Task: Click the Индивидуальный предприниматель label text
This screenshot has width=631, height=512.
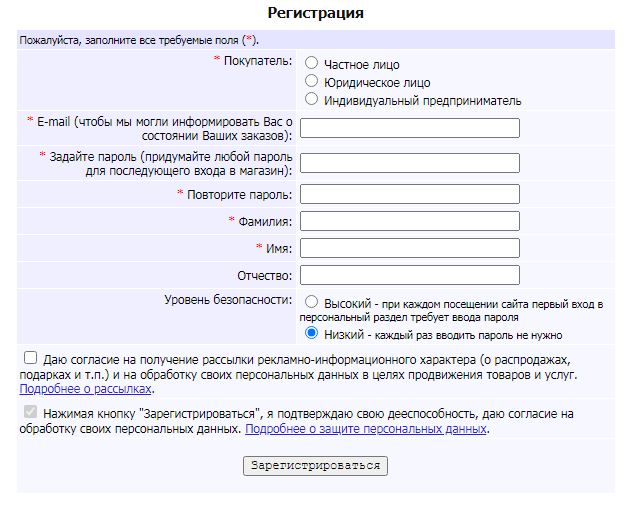Action: click(422, 100)
